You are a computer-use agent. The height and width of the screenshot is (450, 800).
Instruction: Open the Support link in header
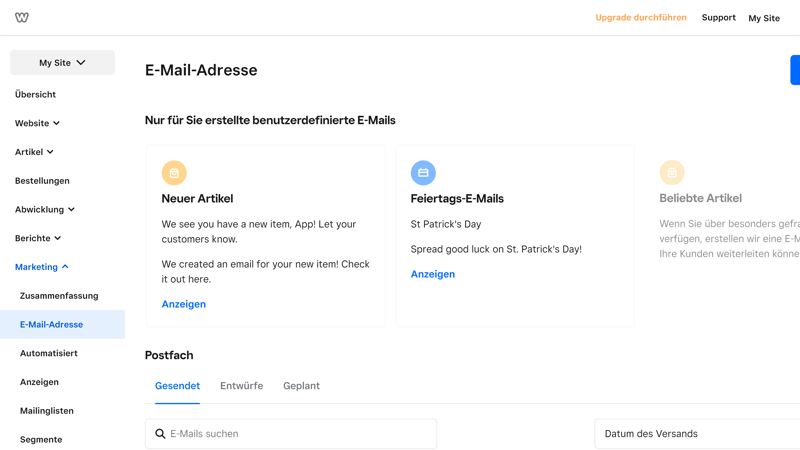718,18
